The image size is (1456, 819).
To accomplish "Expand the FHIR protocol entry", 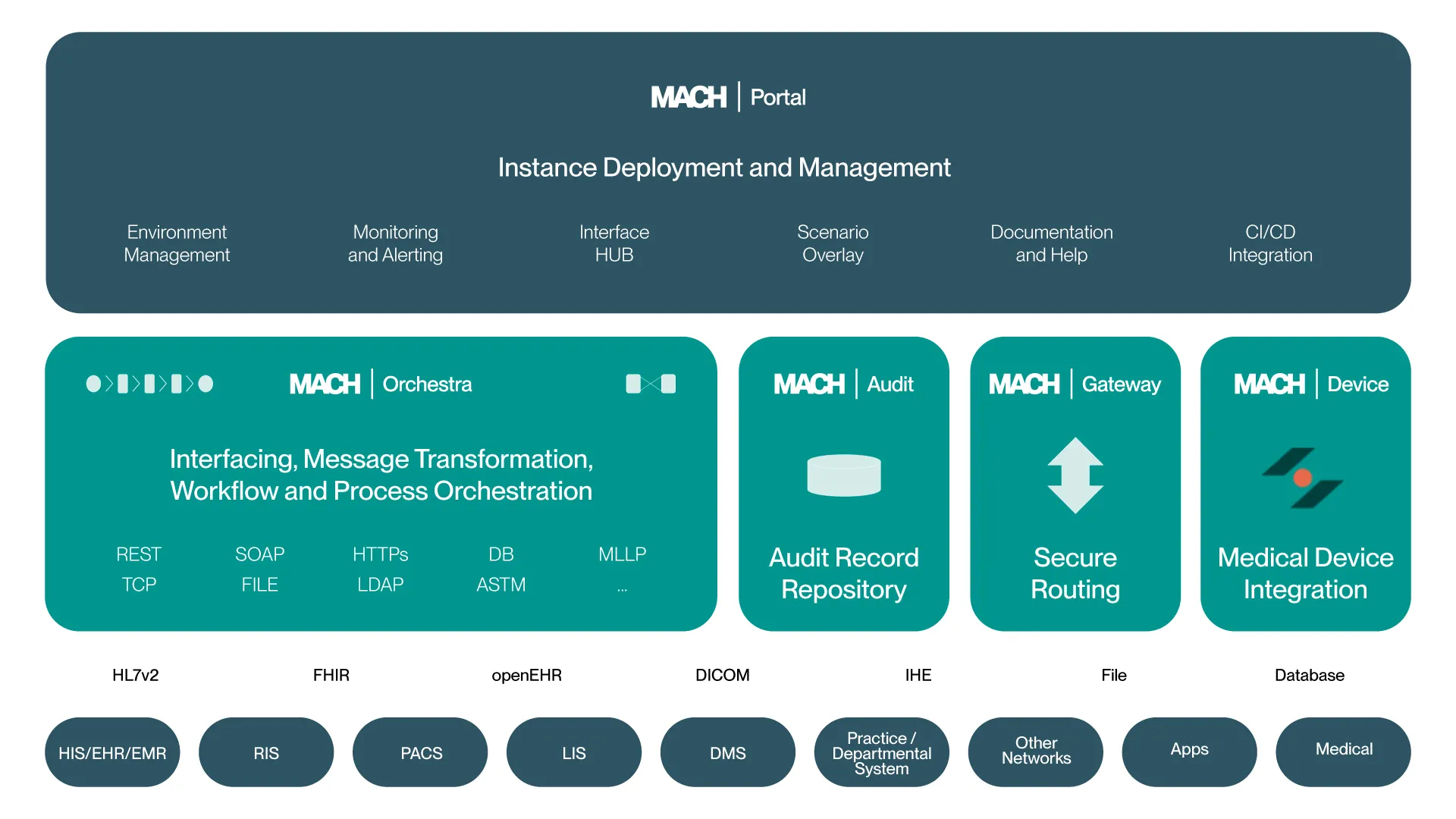I will (x=331, y=675).
